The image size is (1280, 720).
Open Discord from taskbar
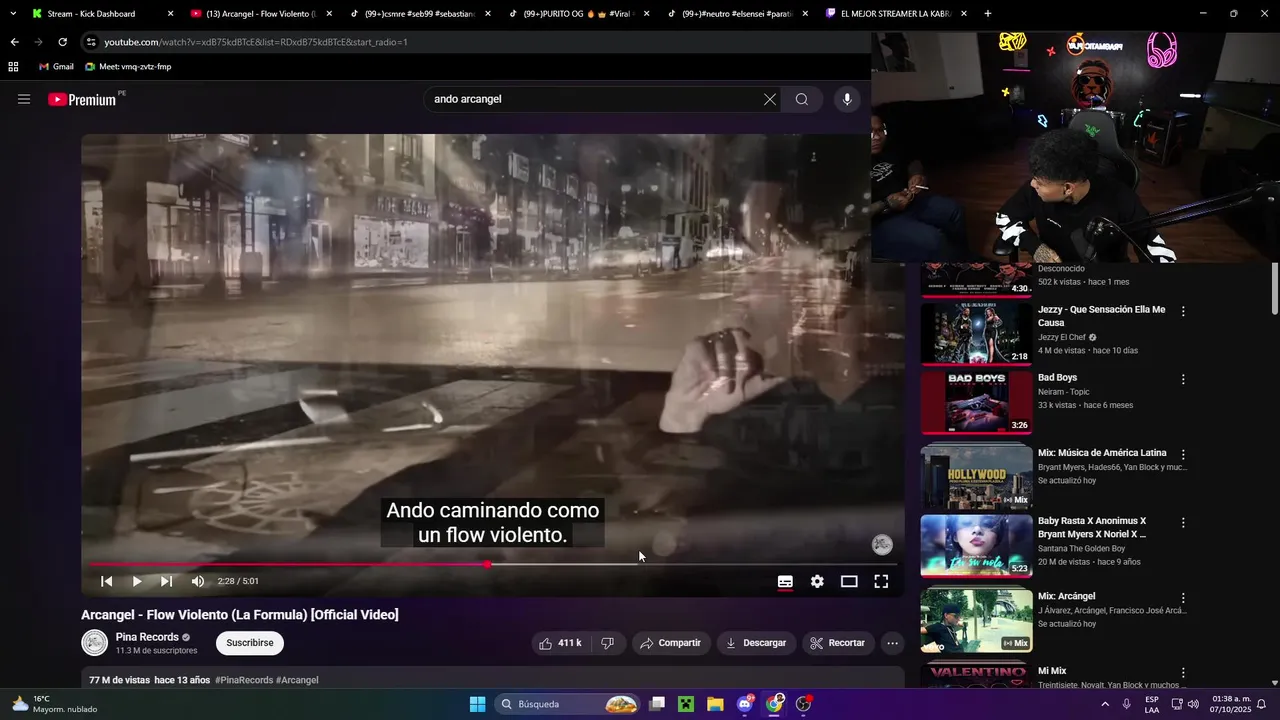(x=745, y=704)
